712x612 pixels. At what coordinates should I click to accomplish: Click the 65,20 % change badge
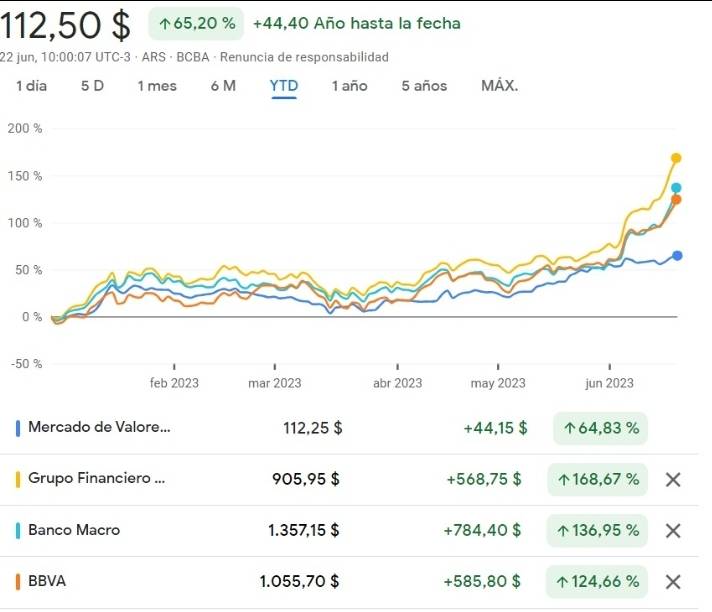(196, 23)
